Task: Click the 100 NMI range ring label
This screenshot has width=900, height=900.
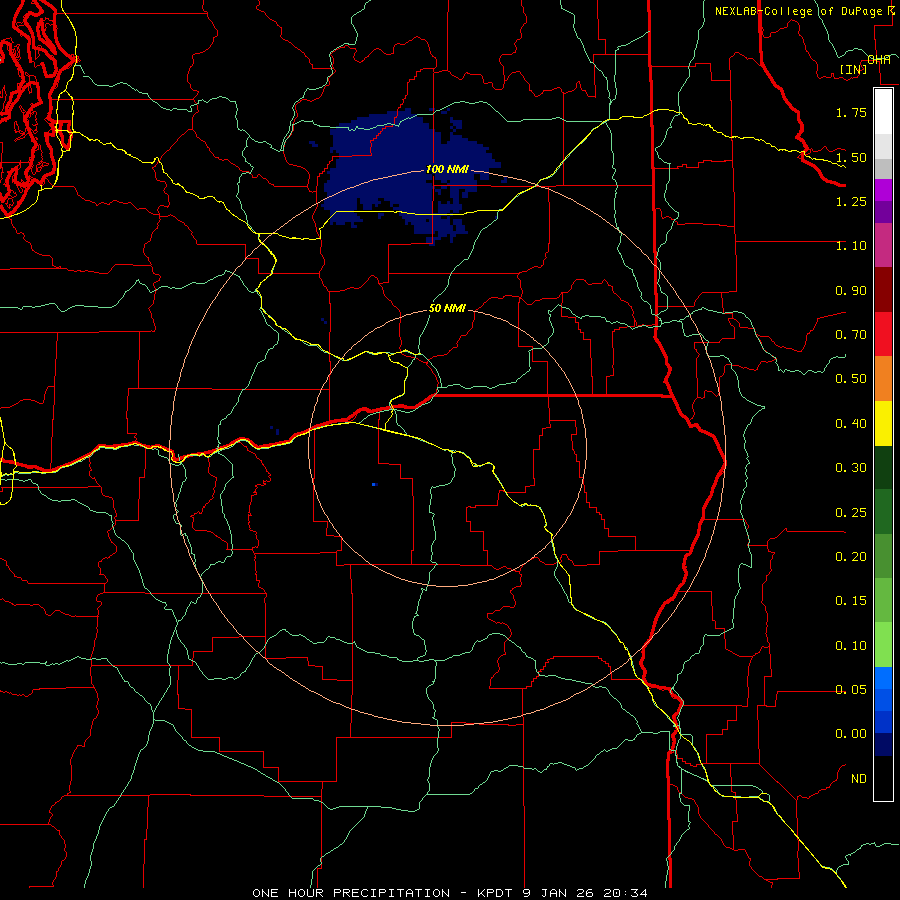Action: click(447, 169)
